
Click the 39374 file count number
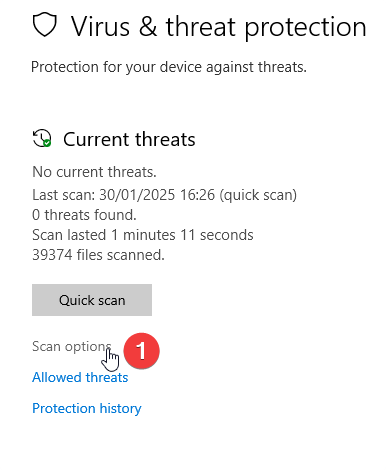coord(52,255)
